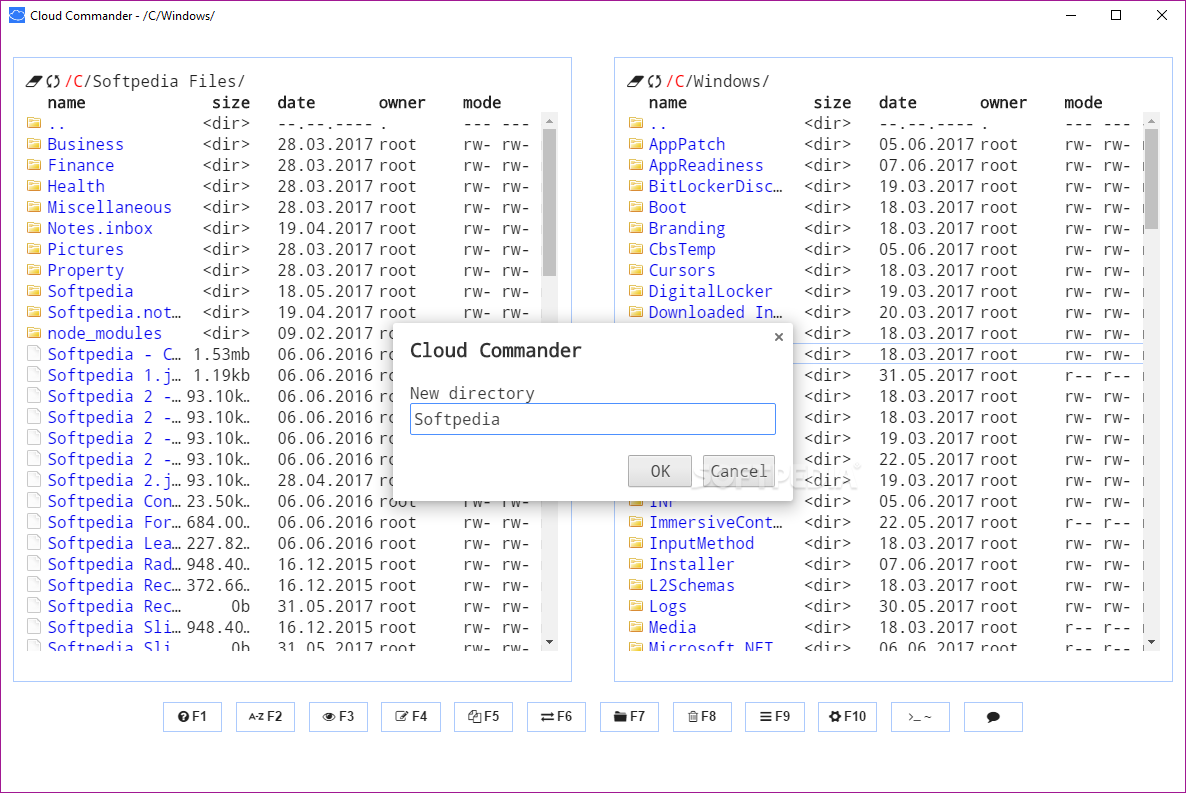The image size is (1186, 793).
Task: Click right panel owner column header
Action: (x=1004, y=102)
